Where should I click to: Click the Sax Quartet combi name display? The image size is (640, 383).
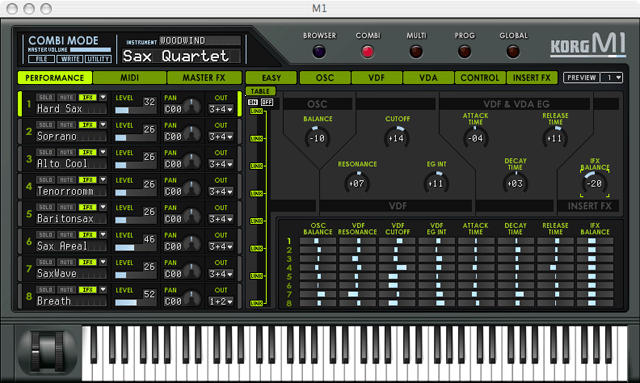pos(181,56)
